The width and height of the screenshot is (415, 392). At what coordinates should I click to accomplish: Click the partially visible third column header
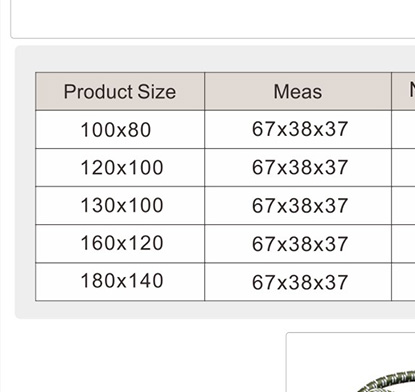point(403,91)
